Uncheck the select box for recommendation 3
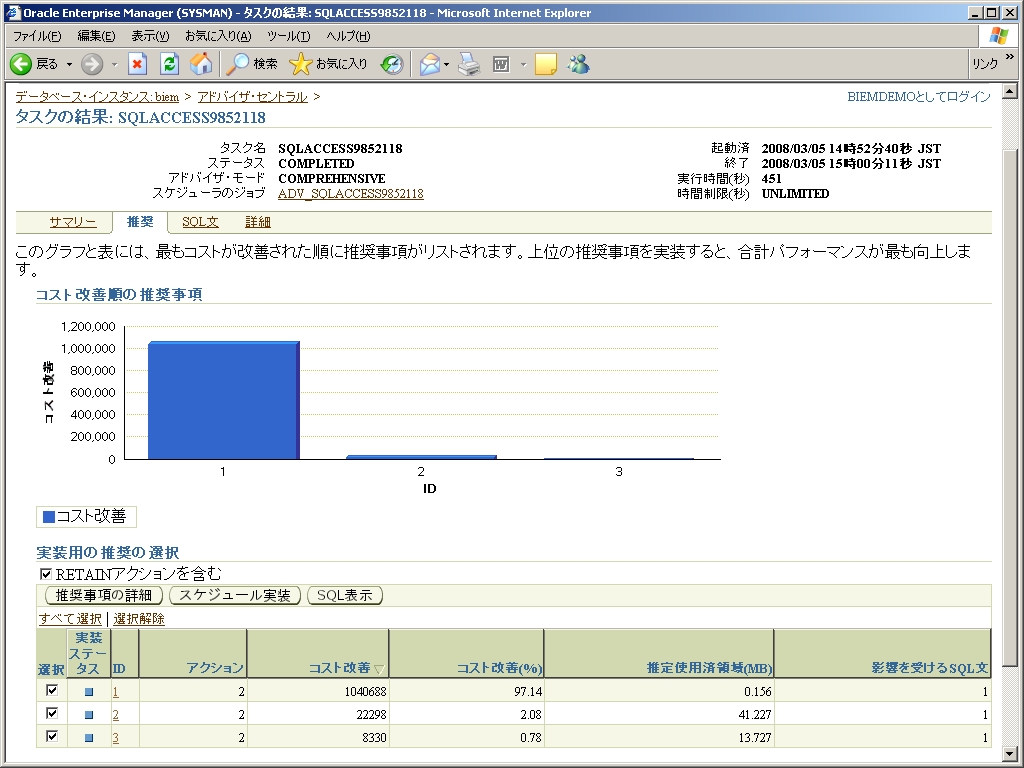1024x768 pixels. click(x=52, y=737)
